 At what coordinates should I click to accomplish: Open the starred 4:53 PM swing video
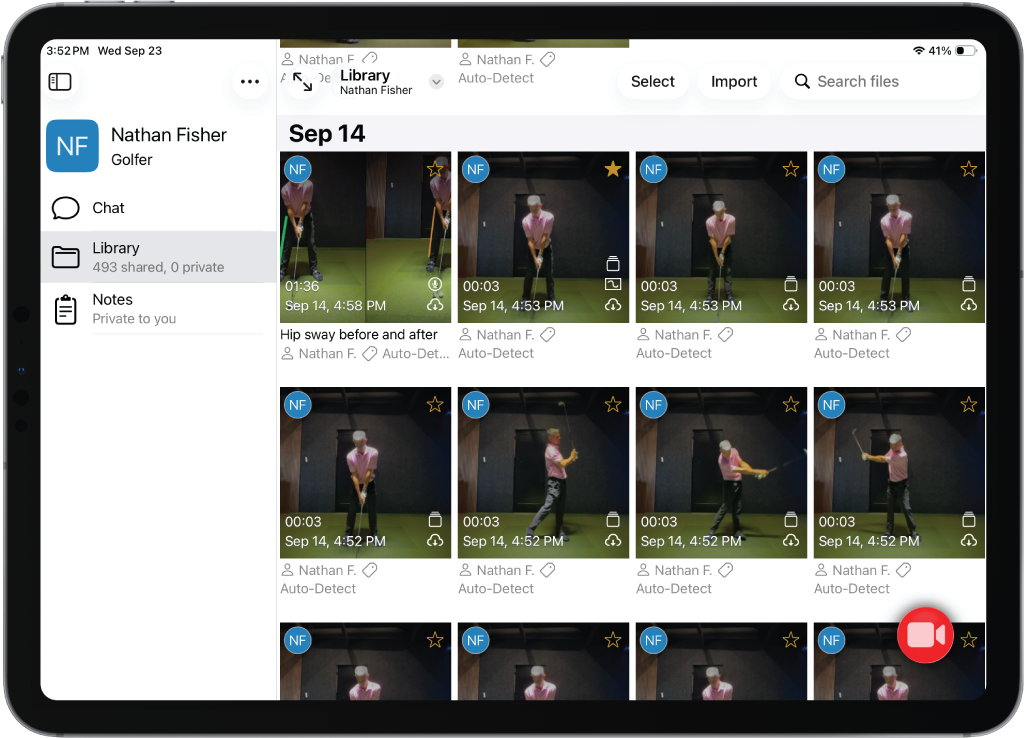[543, 237]
